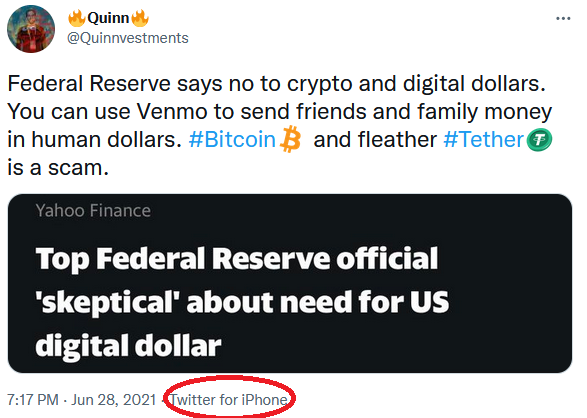
Task: Click the Quinn display name
Action: pos(108,18)
